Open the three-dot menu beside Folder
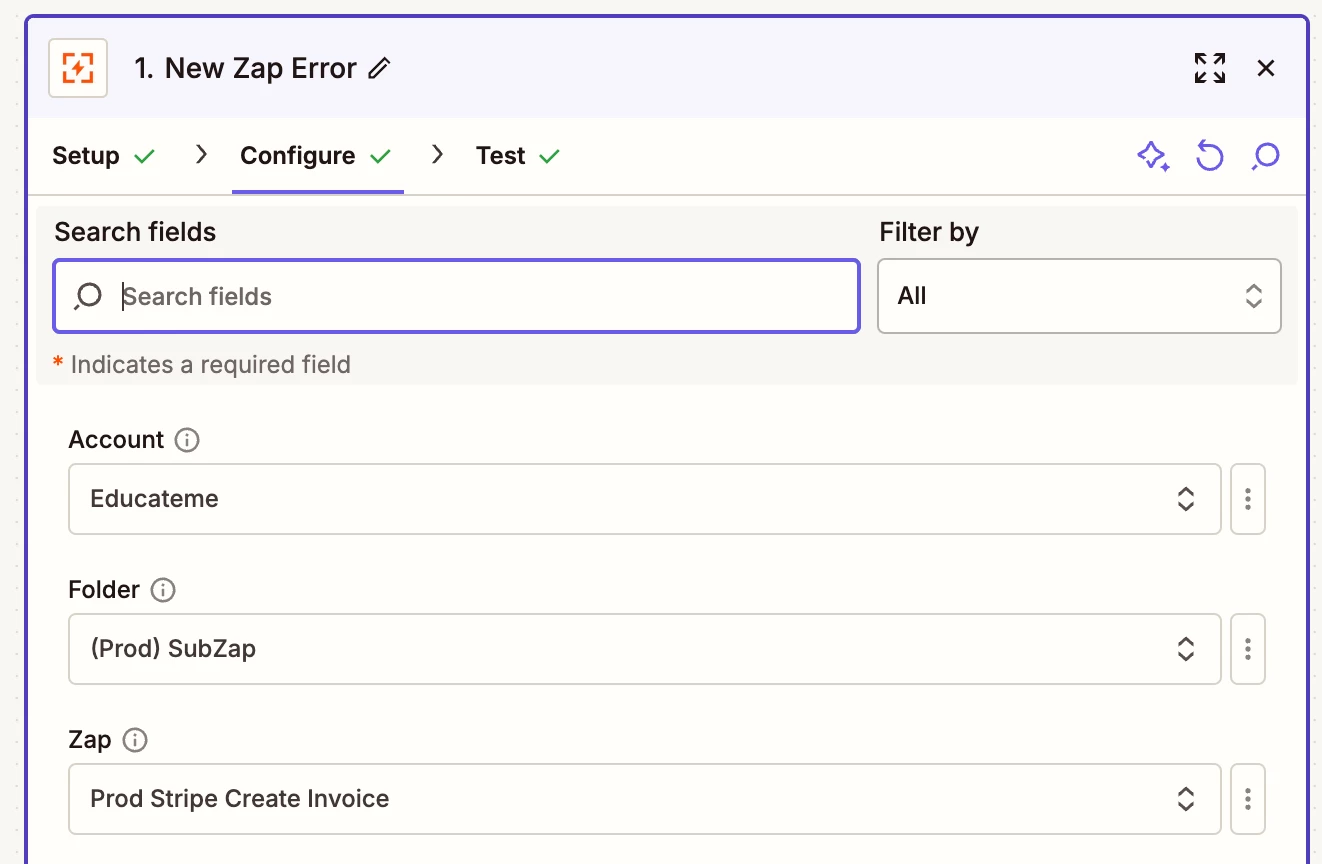Screen dimensions: 1322x864 click(1248, 649)
